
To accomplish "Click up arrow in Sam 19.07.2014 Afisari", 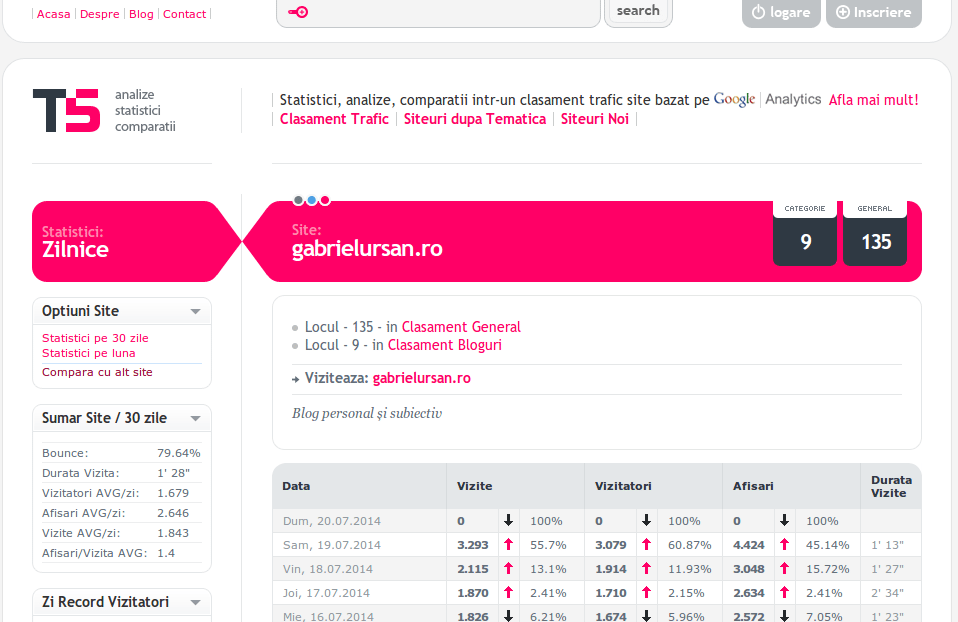I will tap(784, 544).
